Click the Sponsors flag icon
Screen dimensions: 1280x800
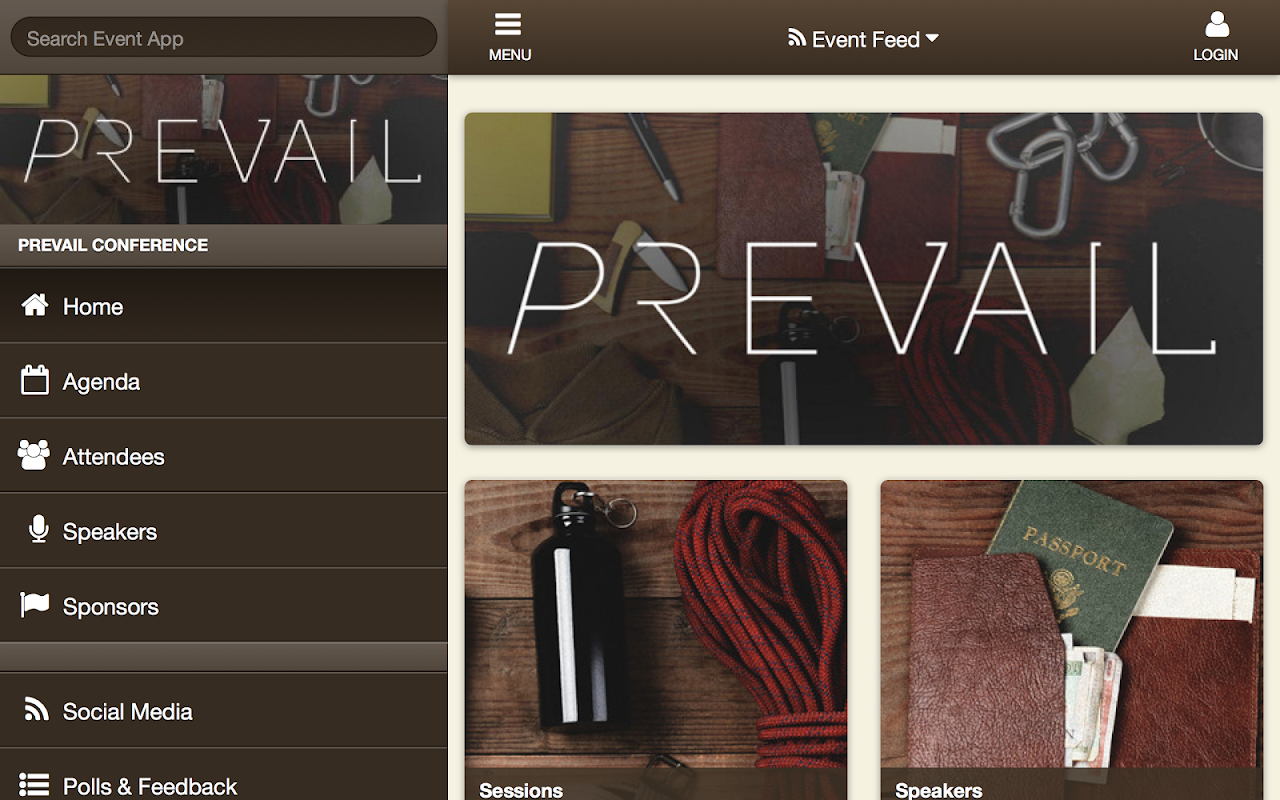(35, 605)
